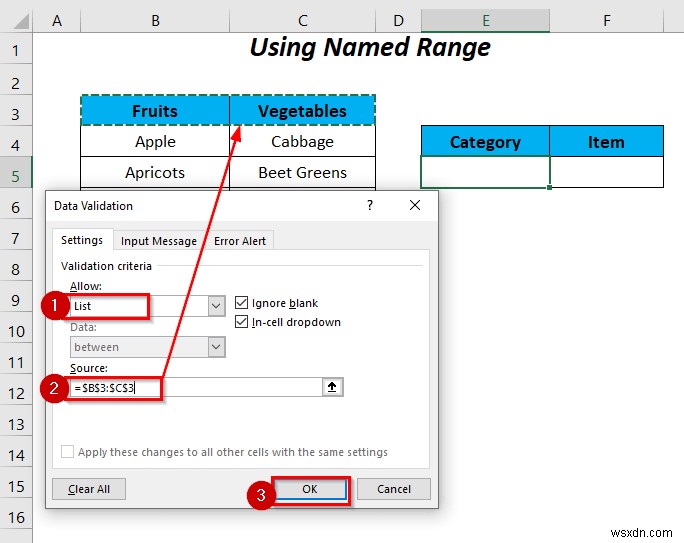Viewport: 684px width, 543px height.
Task: Switch to the Input Message tab
Action: click(x=159, y=241)
